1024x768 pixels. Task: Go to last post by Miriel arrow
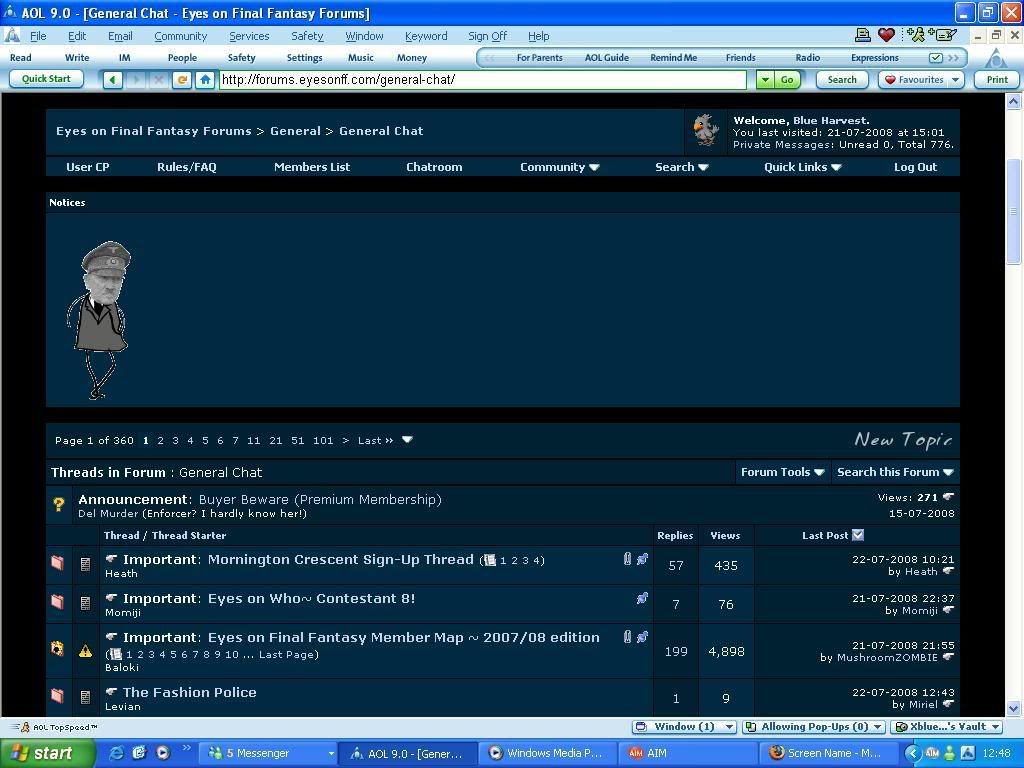coord(948,704)
